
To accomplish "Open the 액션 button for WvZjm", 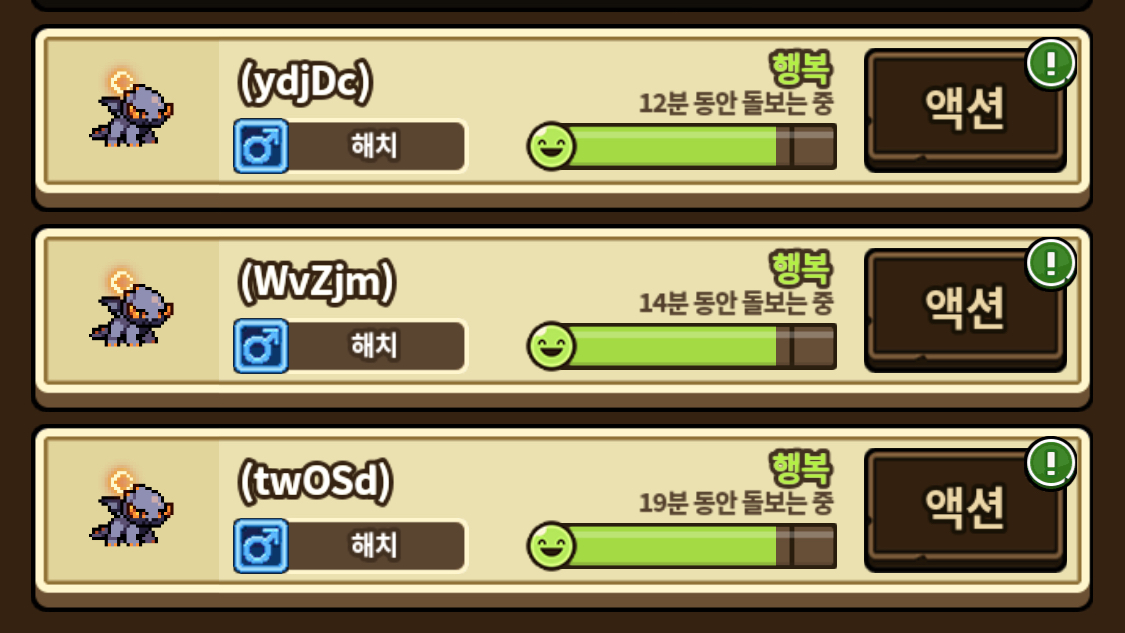I will pos(965,309).
